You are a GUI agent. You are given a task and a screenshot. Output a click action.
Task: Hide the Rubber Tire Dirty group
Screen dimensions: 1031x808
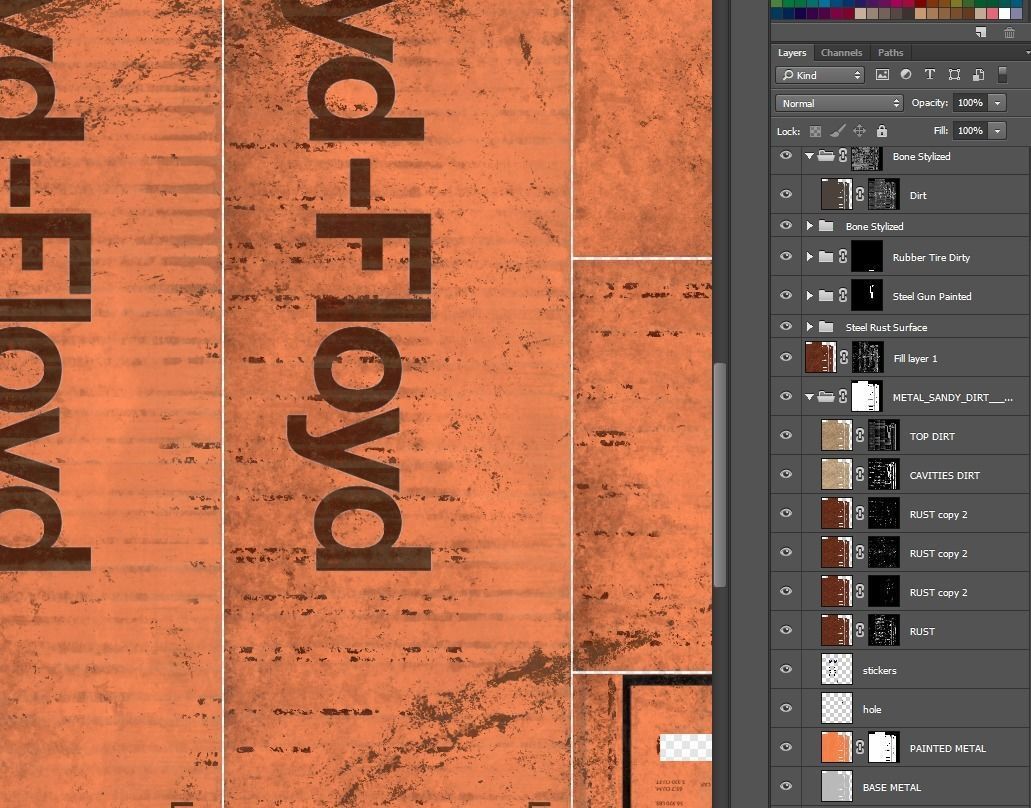pyautogui.click(x=786, y=256)
